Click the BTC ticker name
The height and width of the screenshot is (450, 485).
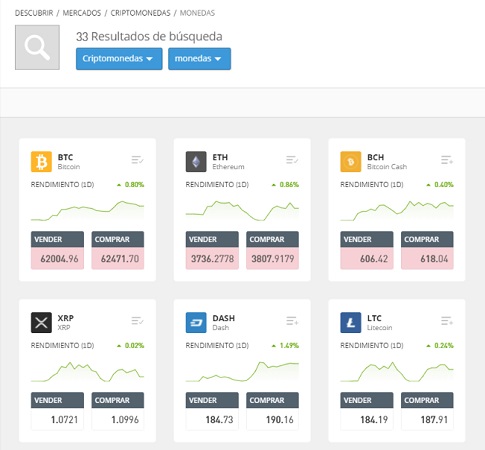[65, 157]
